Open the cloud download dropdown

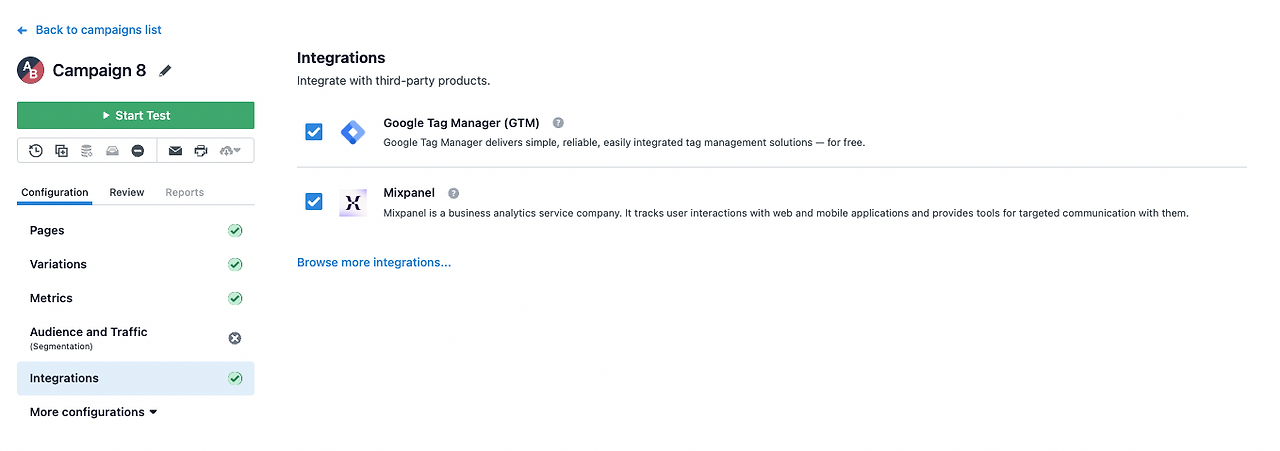[x=230, y=151]
